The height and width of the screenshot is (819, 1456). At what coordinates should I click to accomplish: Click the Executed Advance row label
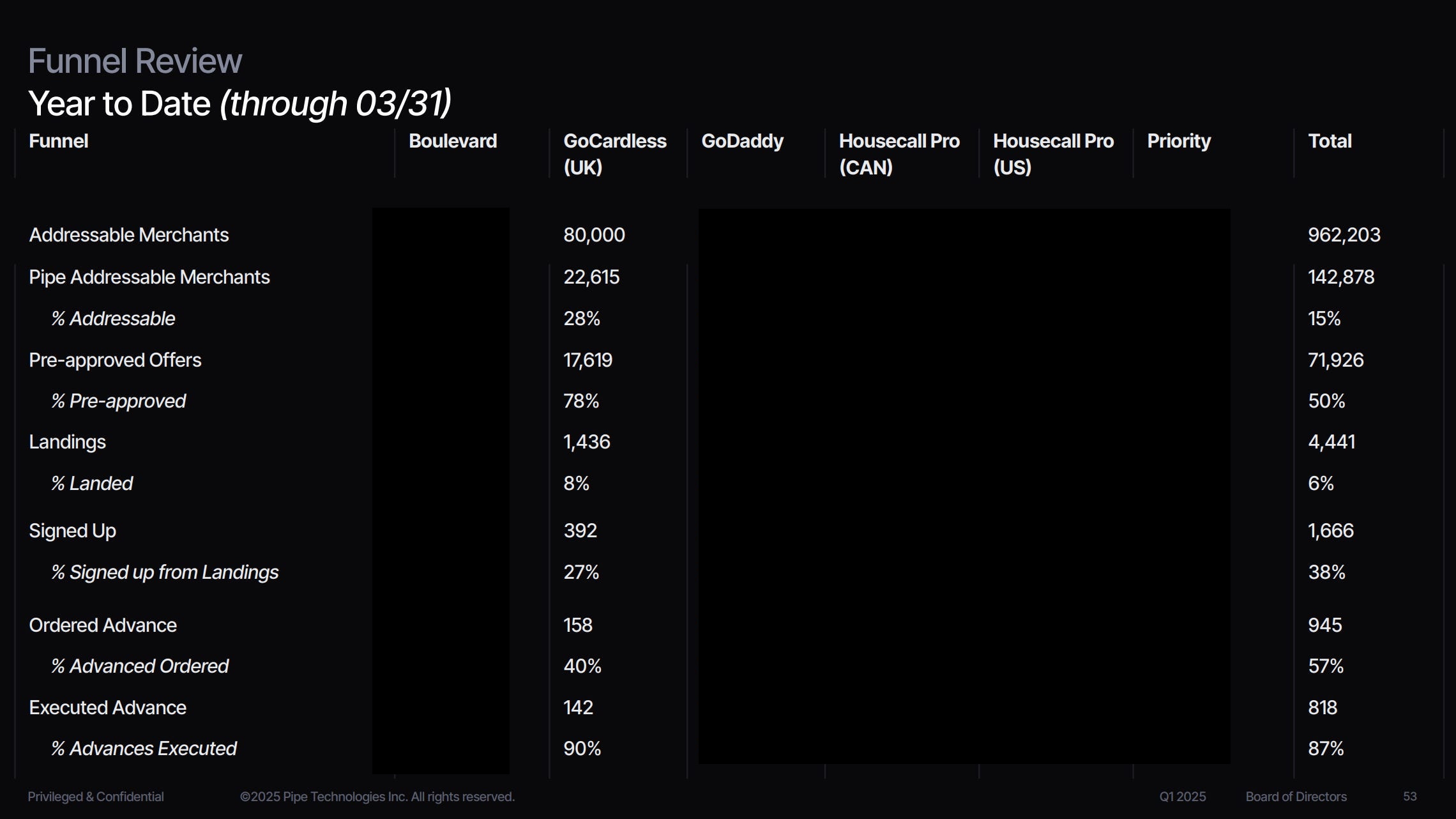107,708
